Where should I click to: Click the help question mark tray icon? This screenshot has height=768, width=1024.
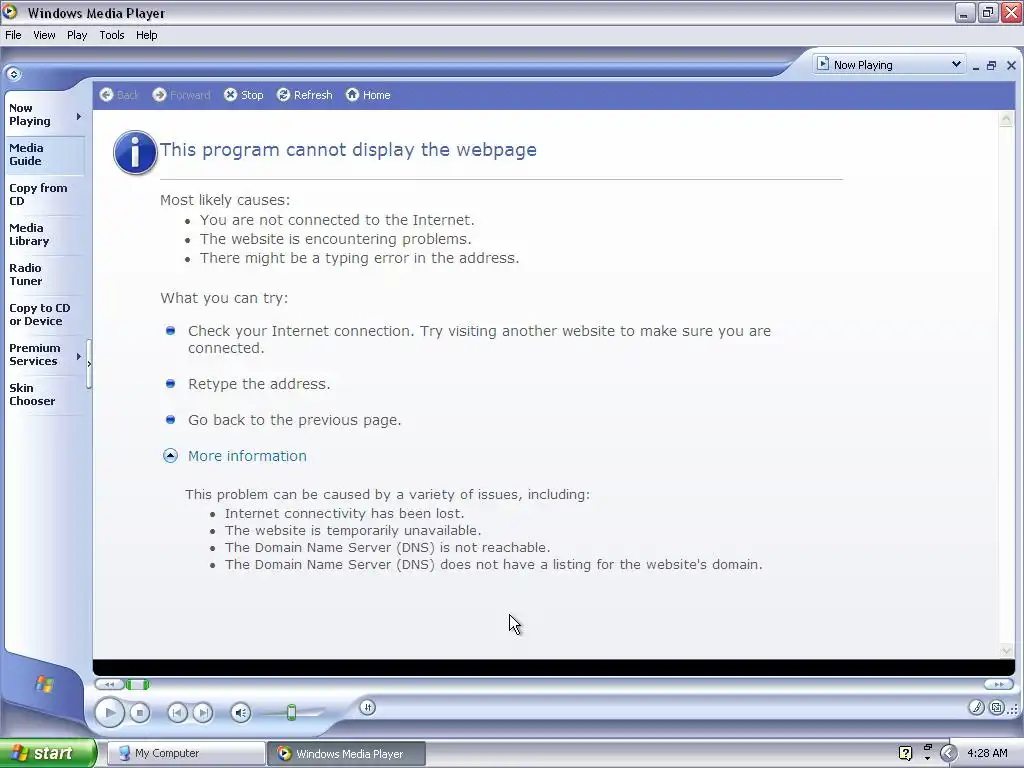click(x=905, y=753)
